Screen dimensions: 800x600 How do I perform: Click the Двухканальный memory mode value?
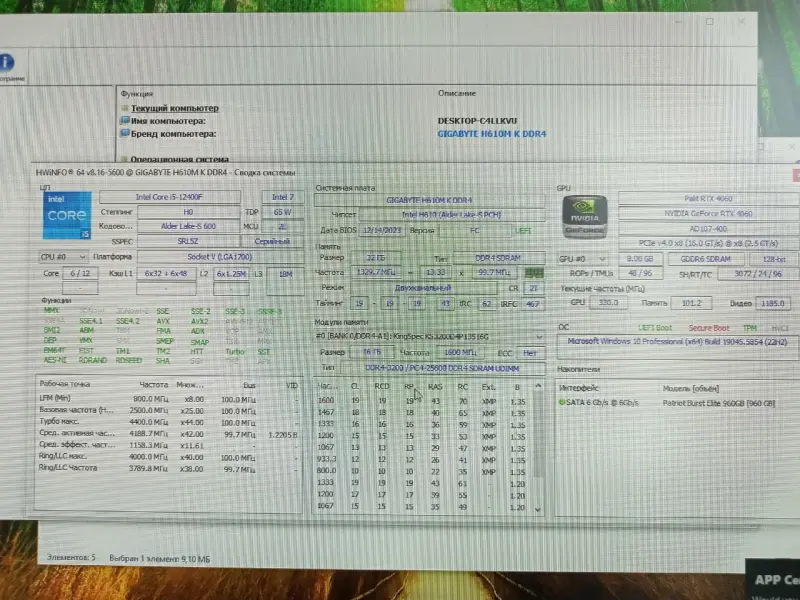423,288
